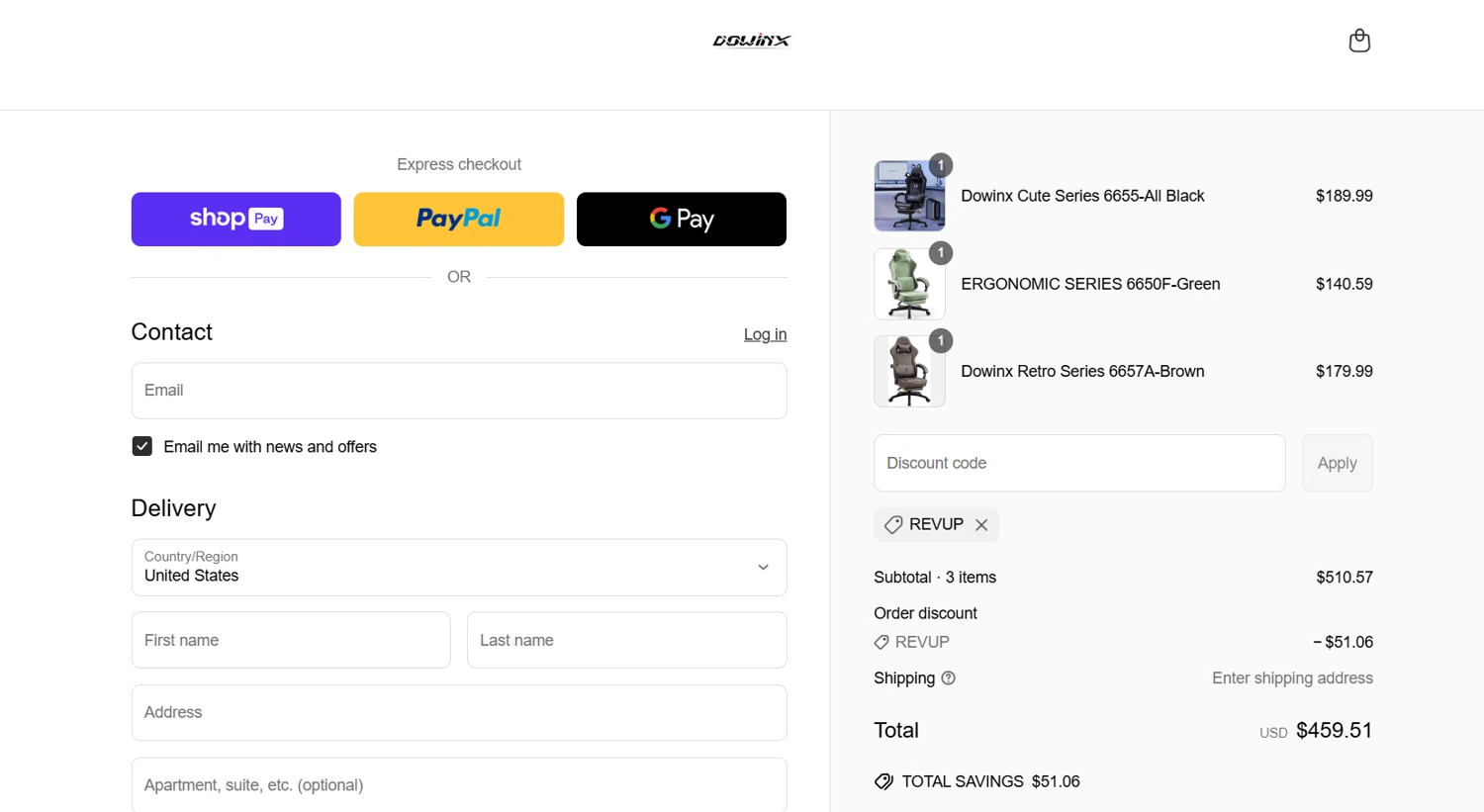Click the ERGONOMIC SERIES 6650F-Green thumbnail
Viewport: 1484px width, 812px height.
coord(909,284)
